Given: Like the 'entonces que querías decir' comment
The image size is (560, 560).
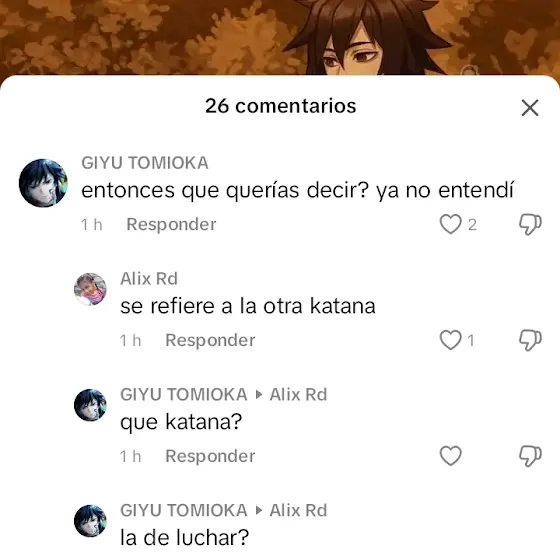Looking at the screenshot, I should (450, 224).
